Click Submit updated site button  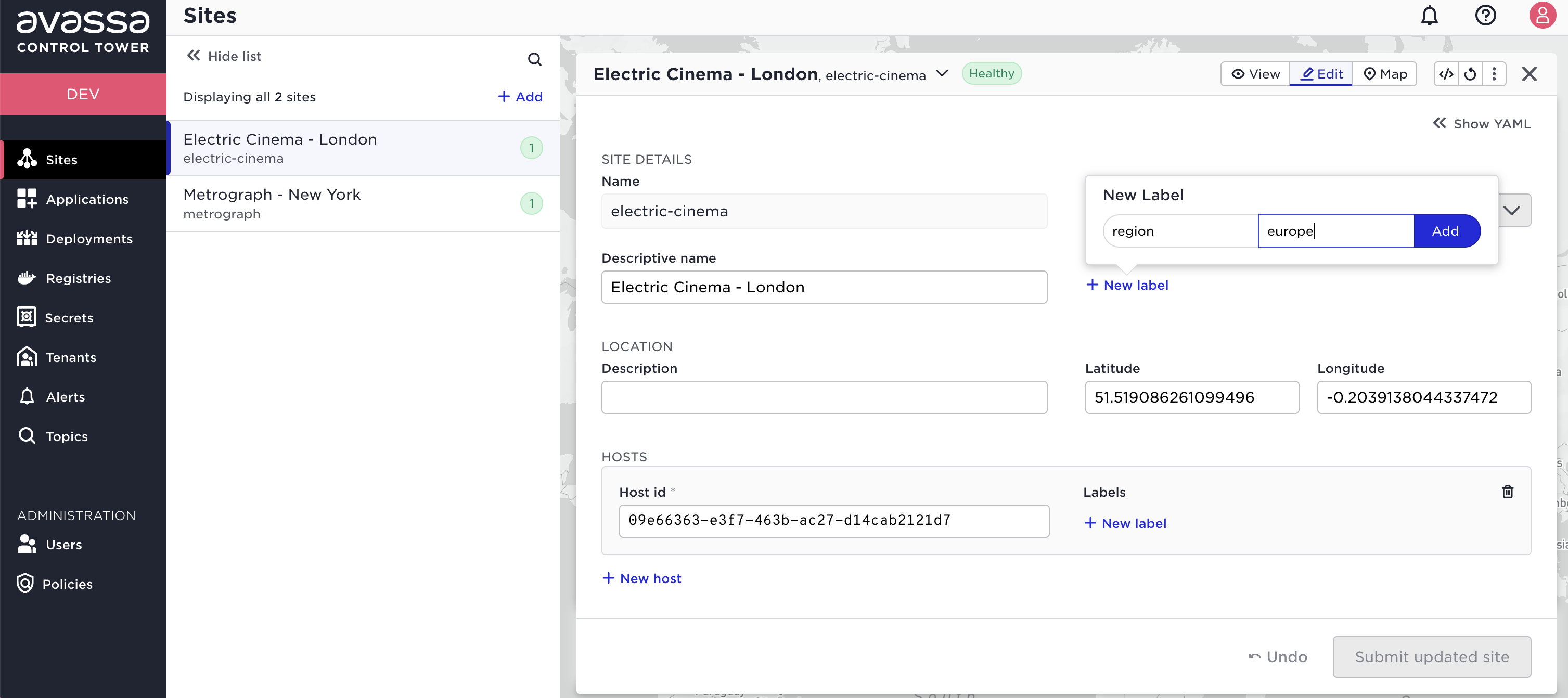tap(1432, 657)
